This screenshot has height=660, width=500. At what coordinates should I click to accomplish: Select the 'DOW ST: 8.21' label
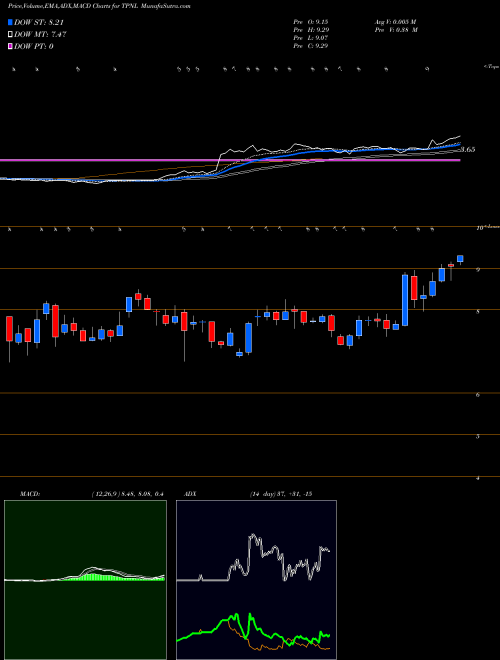(39, 22)
